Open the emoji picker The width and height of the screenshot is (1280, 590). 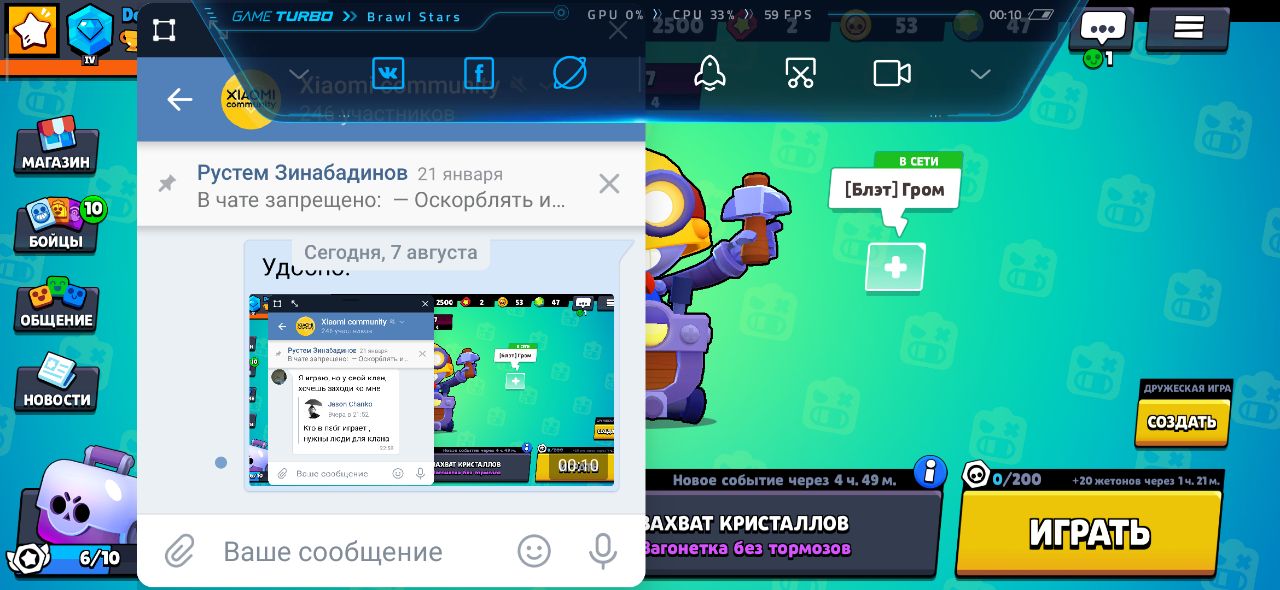tap(534, 551)
